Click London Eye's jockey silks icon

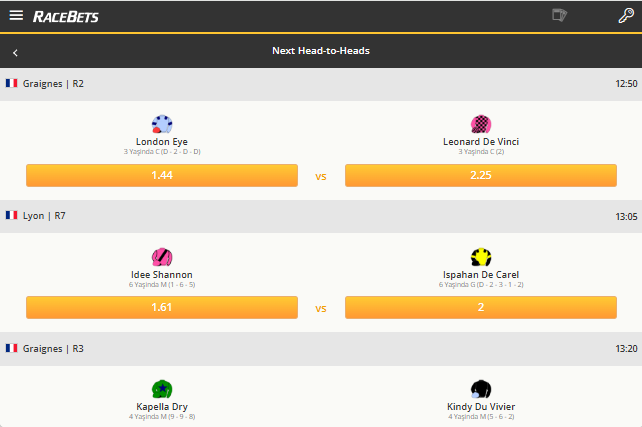[162, 124]
